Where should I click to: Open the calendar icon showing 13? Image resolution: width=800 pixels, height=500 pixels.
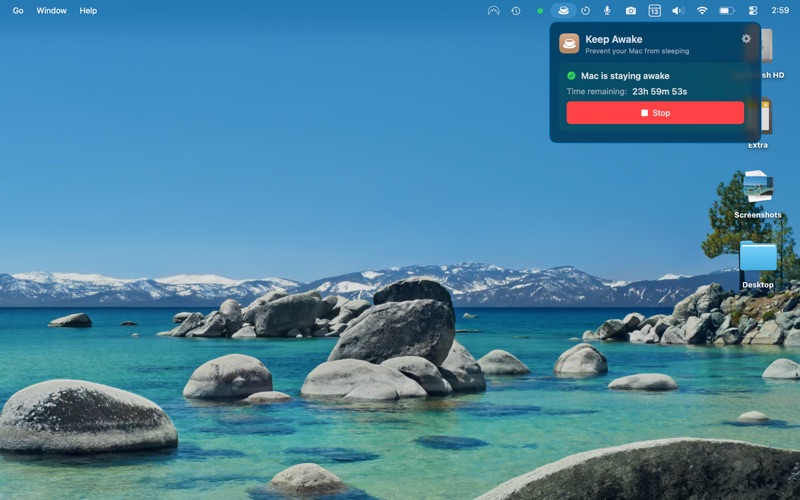(655, 11)
